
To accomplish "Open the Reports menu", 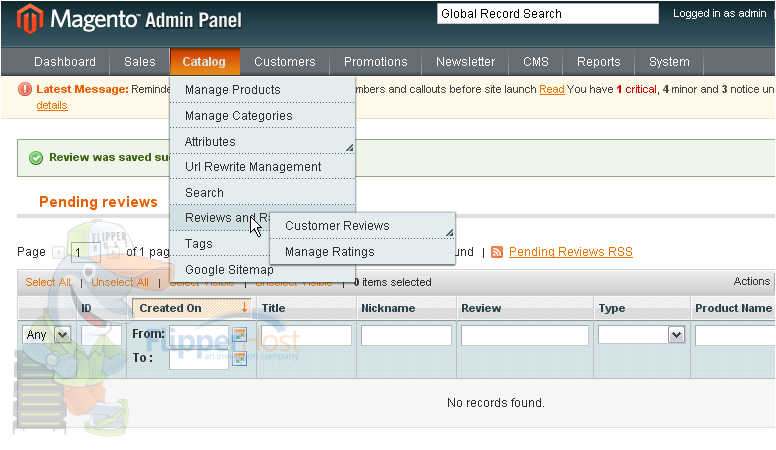I will [598, 62].
